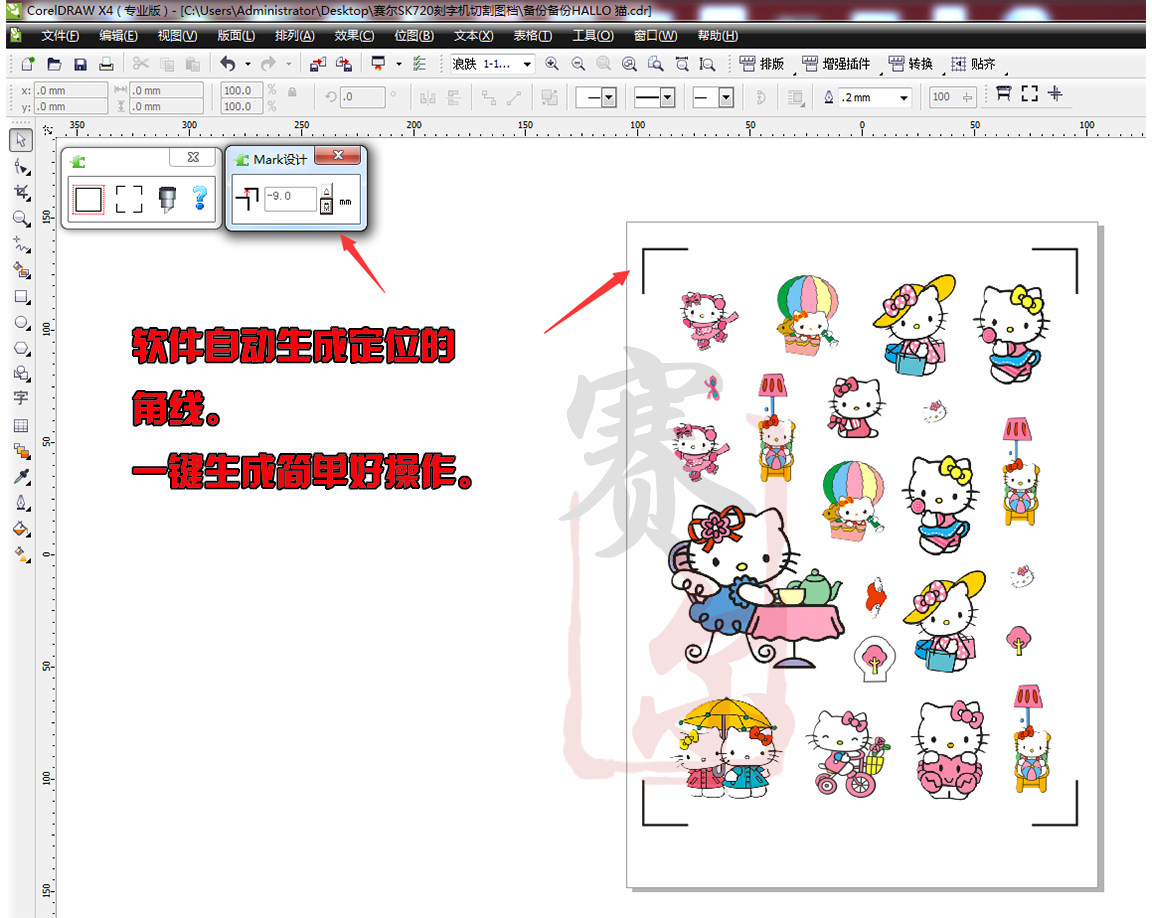Open the 文件(F) menu

click(60, 35)
